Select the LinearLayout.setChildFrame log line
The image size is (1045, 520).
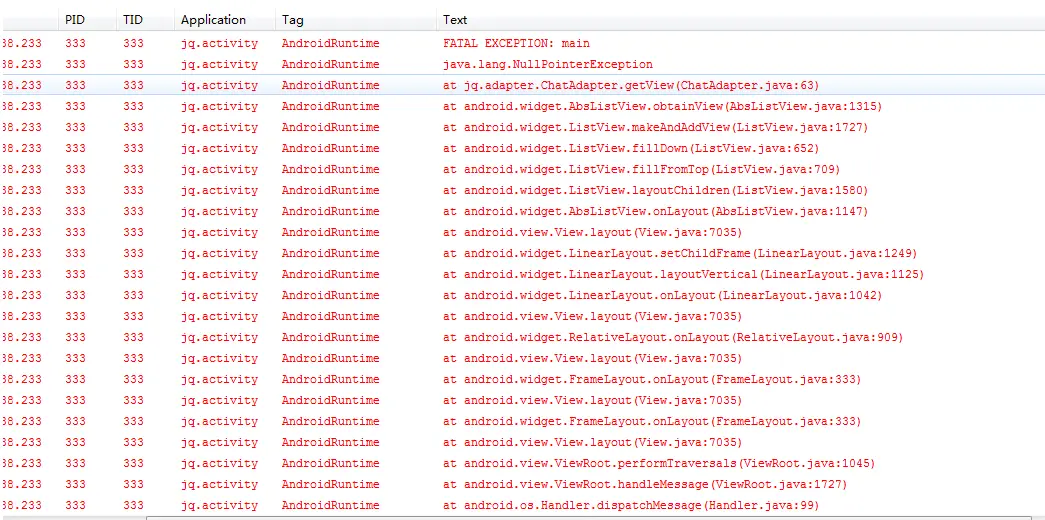[x=522, y=253]
